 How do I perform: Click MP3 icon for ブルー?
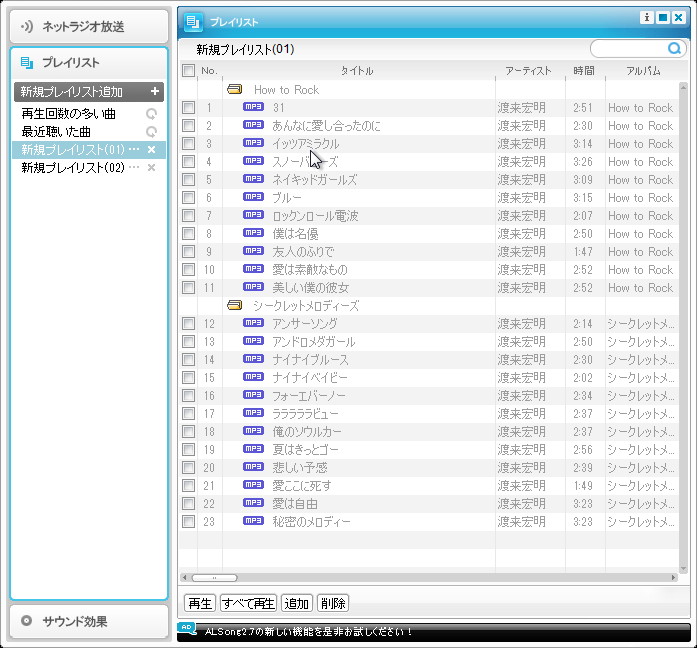click(253, 196)
